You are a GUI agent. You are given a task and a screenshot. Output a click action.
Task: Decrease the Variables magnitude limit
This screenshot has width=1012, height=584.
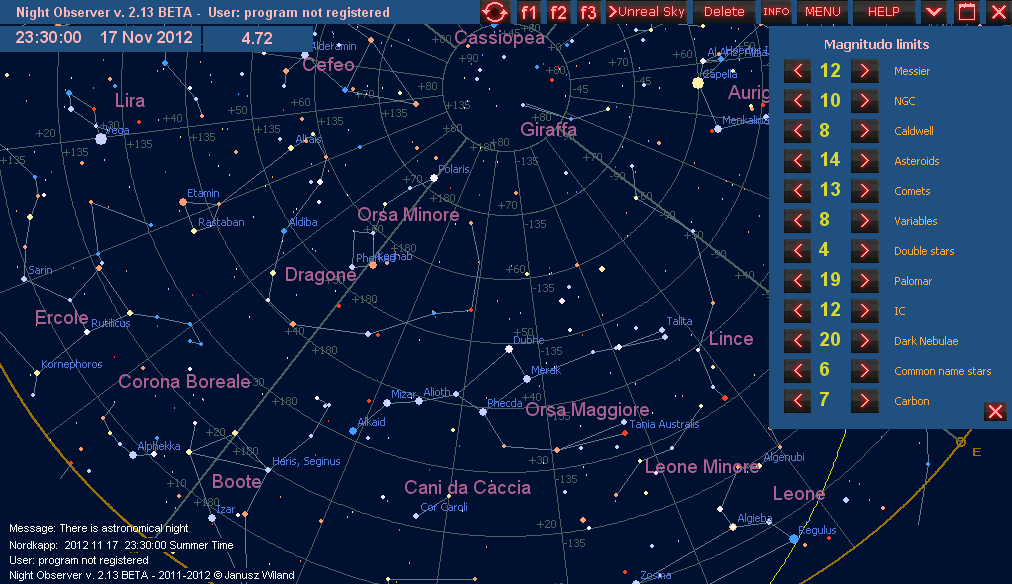point(798,221)
